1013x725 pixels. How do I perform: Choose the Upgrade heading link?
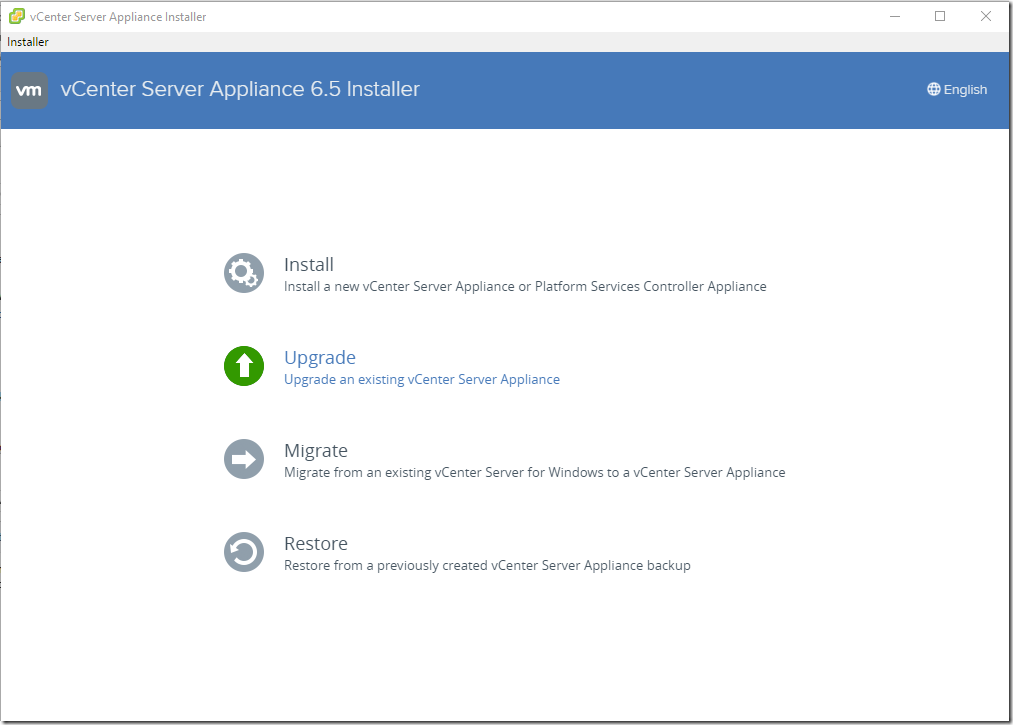(320, 357)
